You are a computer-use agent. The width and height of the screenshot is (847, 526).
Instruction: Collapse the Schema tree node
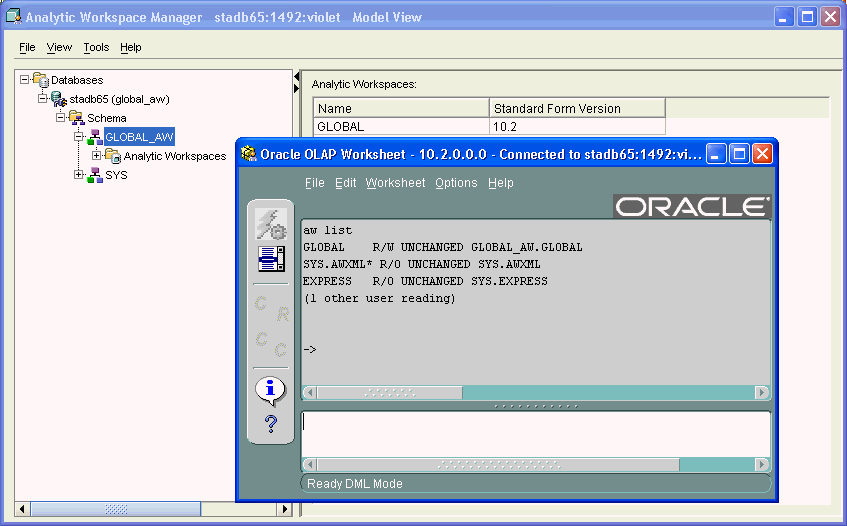coord(60,117)
